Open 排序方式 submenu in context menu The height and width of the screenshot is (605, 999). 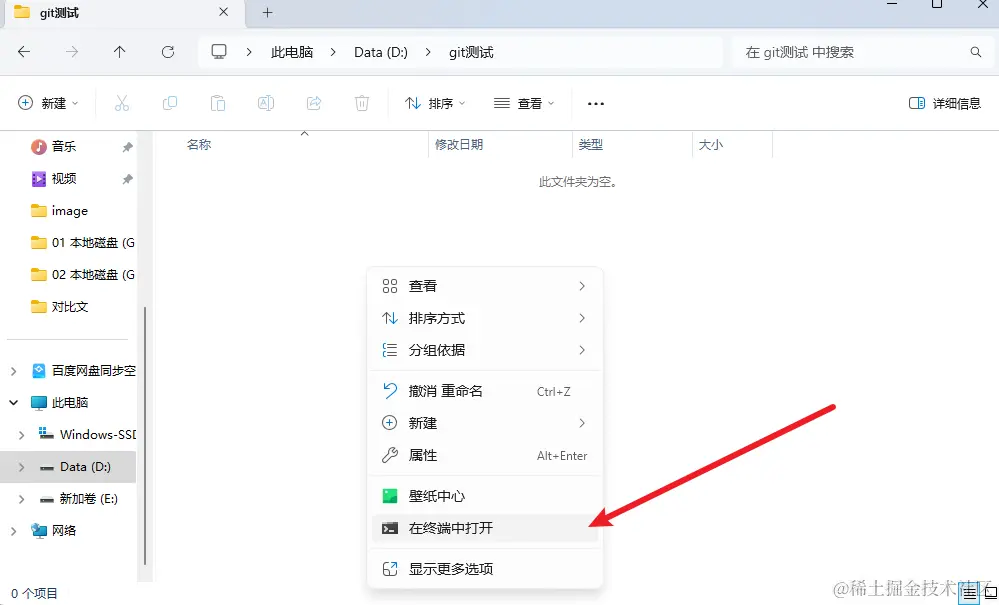(x=484, y=318)
